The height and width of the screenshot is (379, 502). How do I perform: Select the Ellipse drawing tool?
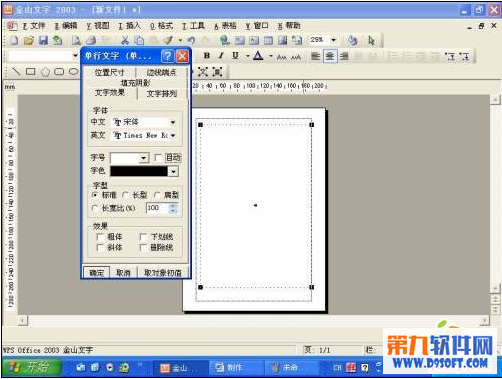click(x=73, y=71)
